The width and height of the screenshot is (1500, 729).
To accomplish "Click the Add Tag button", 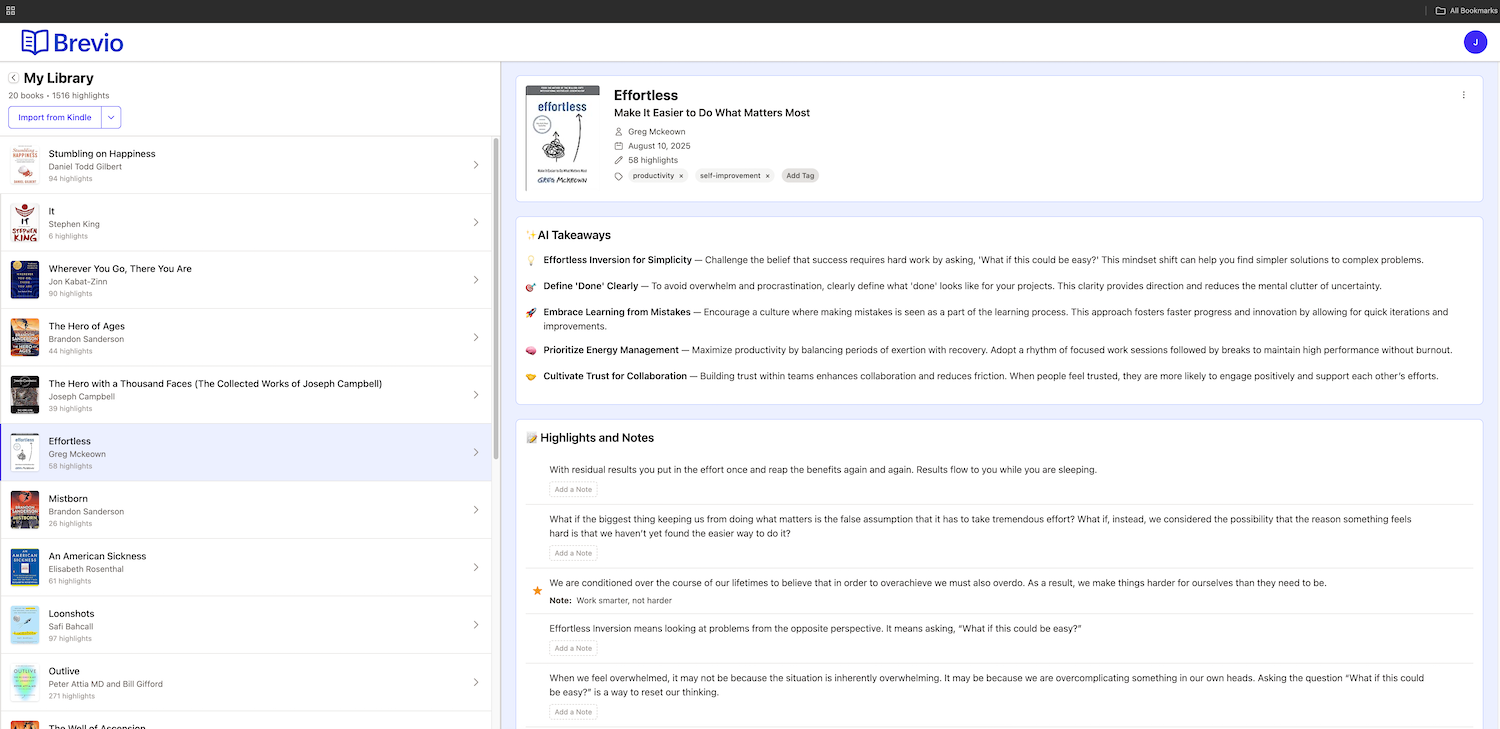I will tap(800, 176).
